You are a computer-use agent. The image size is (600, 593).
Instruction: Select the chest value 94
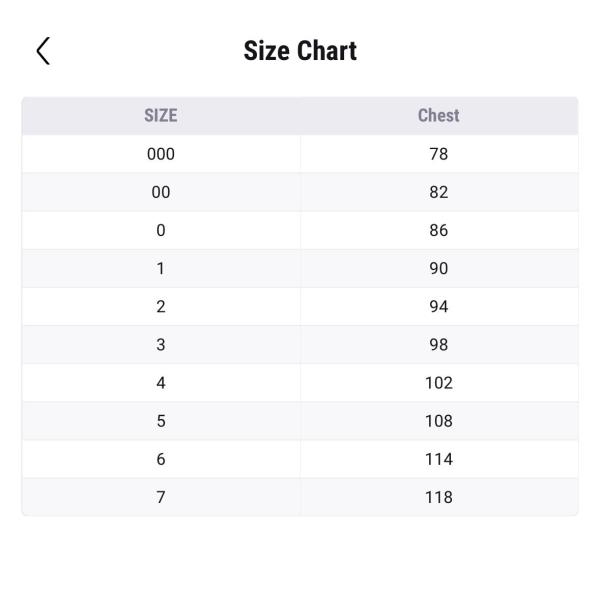coord(438,306)
